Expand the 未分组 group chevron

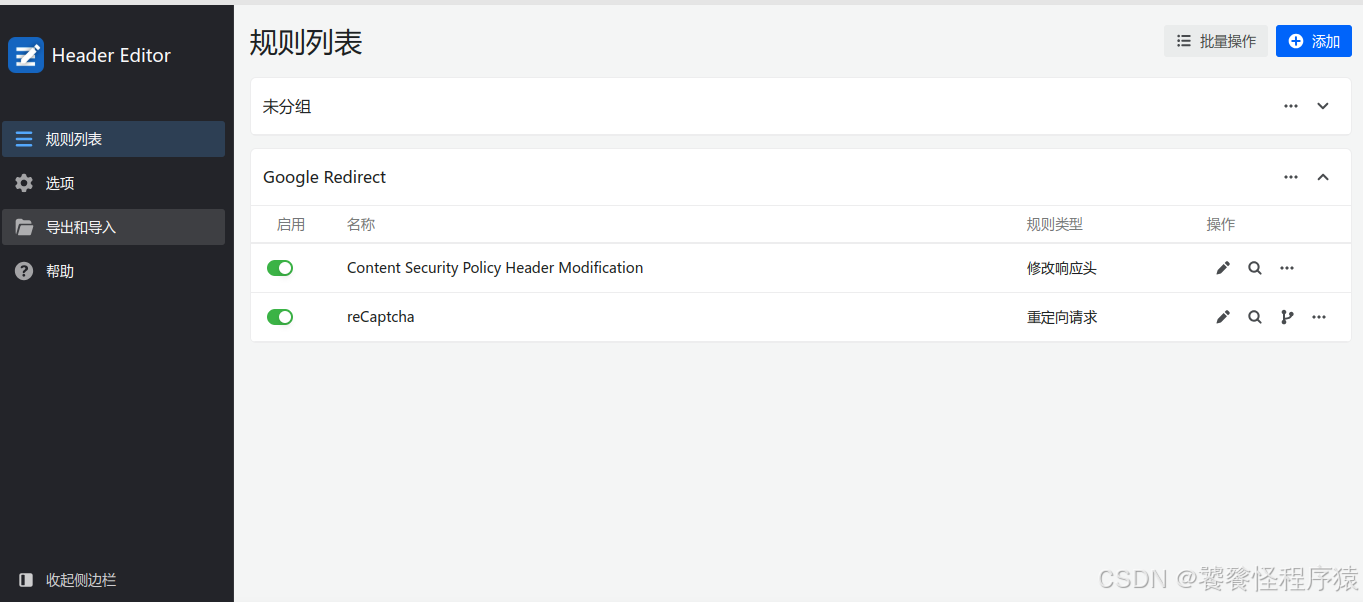click(x=1323, y=106)
